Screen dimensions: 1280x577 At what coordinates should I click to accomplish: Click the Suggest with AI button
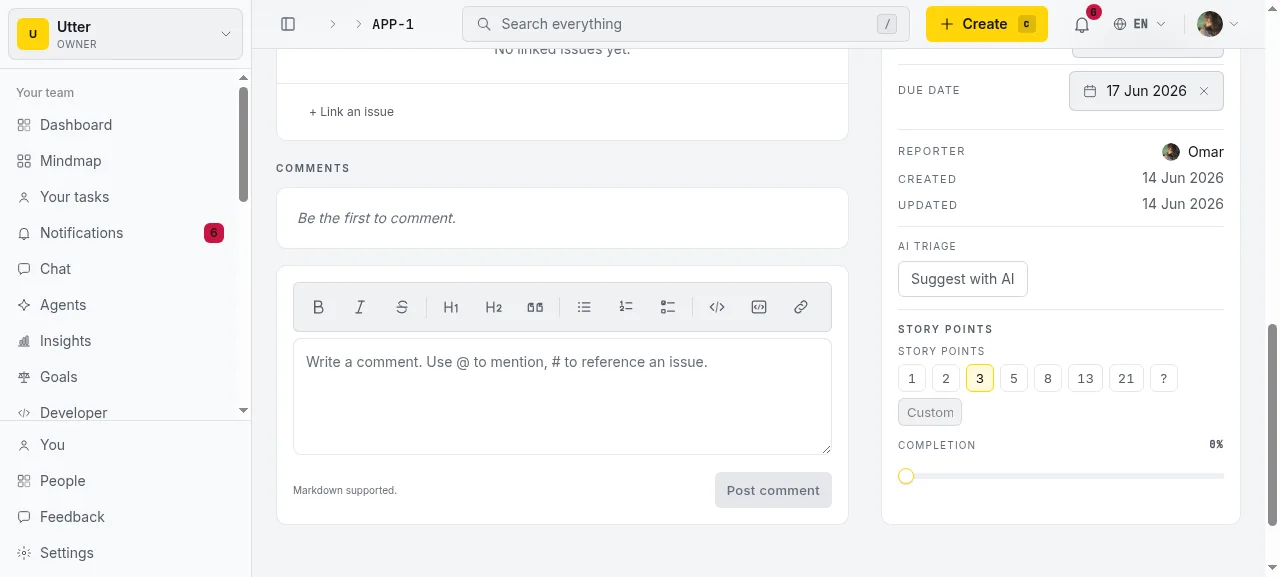(x=963, y=279)
